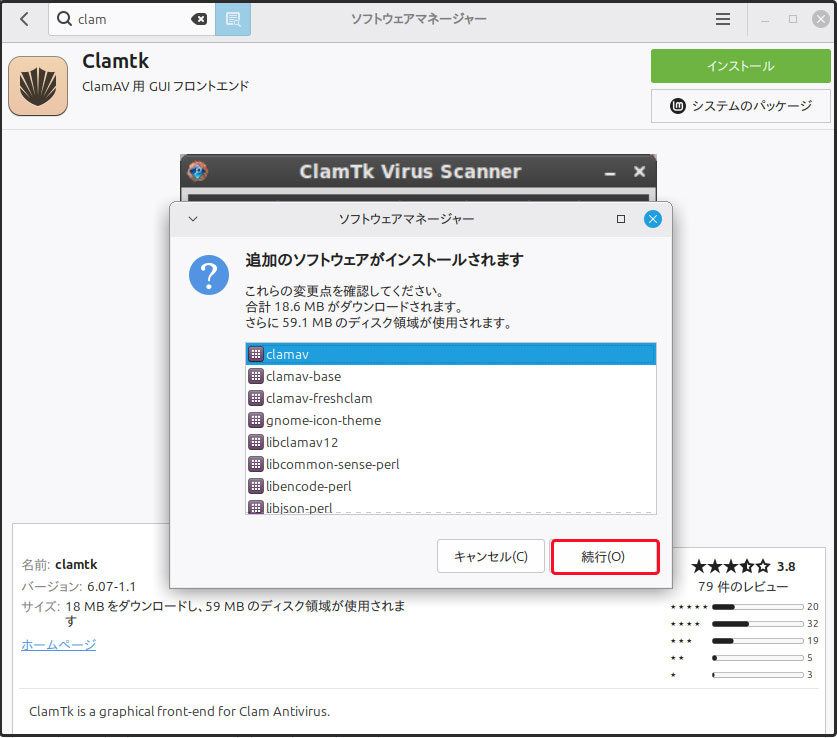This screenshot has width=837, height=738.
Task: Click the 続行(O) button
Action: click(604, 557)
